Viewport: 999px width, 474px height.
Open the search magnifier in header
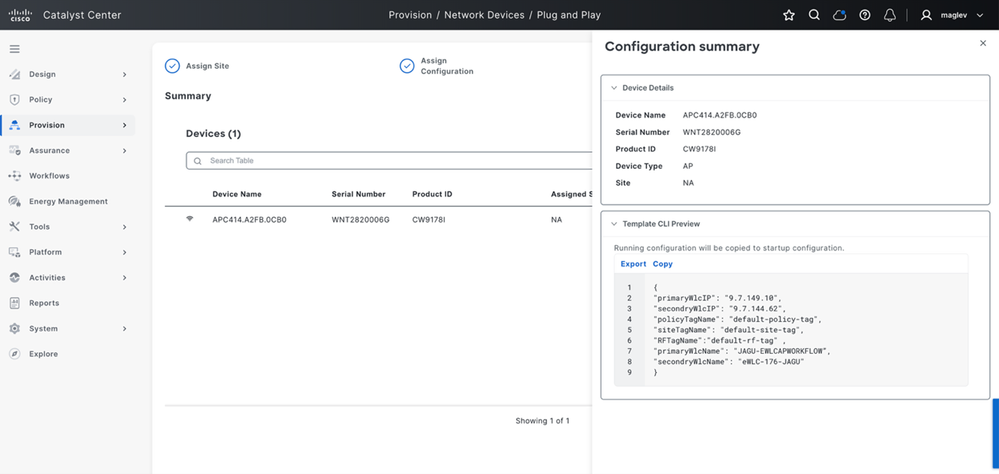click(814, 15)
